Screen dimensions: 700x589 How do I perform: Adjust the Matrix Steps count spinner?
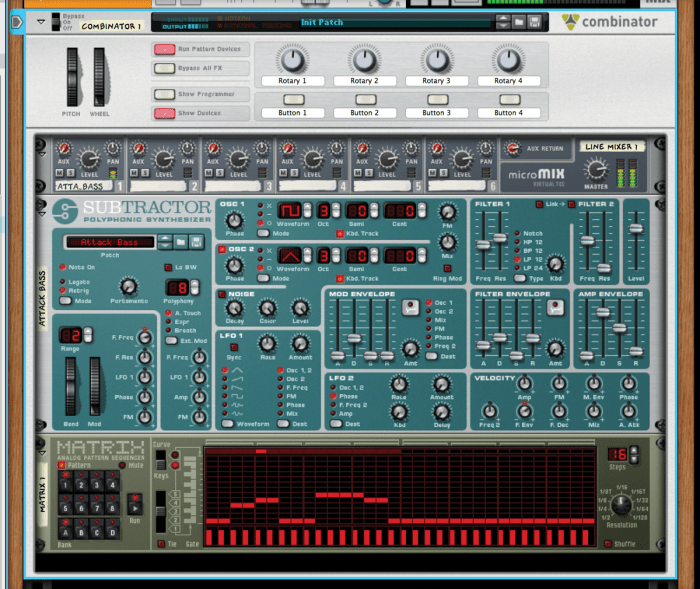(634, 454)
